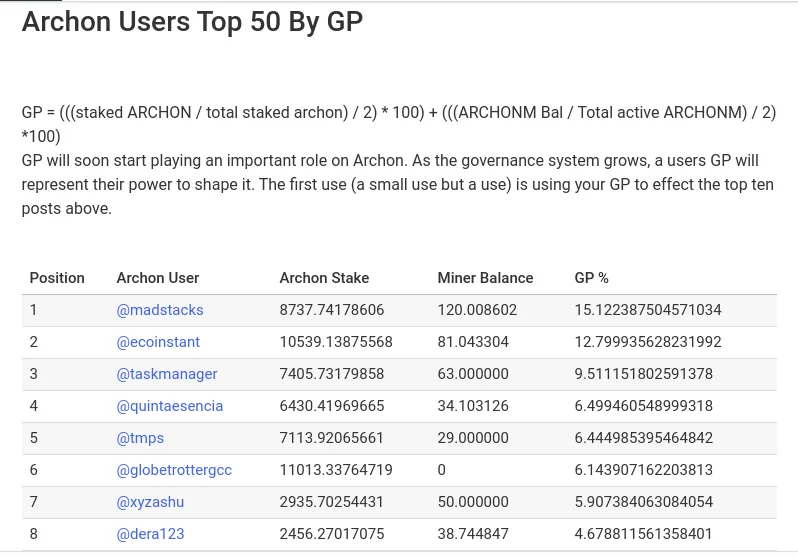Select stake value 11013.33764719
The width and height of the screenshot is (798, 557).
pyautogui.click(x=336, y=470)
